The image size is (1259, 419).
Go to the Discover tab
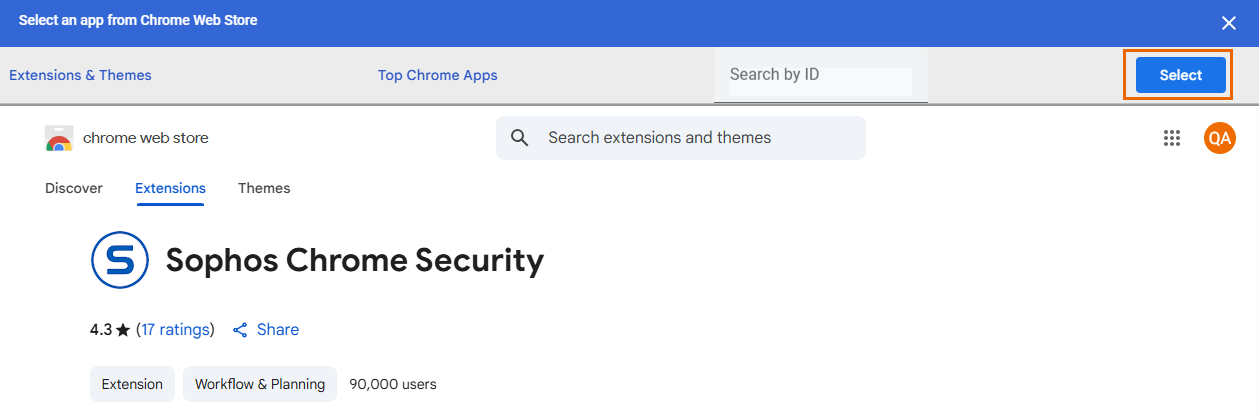coord(74,188)
